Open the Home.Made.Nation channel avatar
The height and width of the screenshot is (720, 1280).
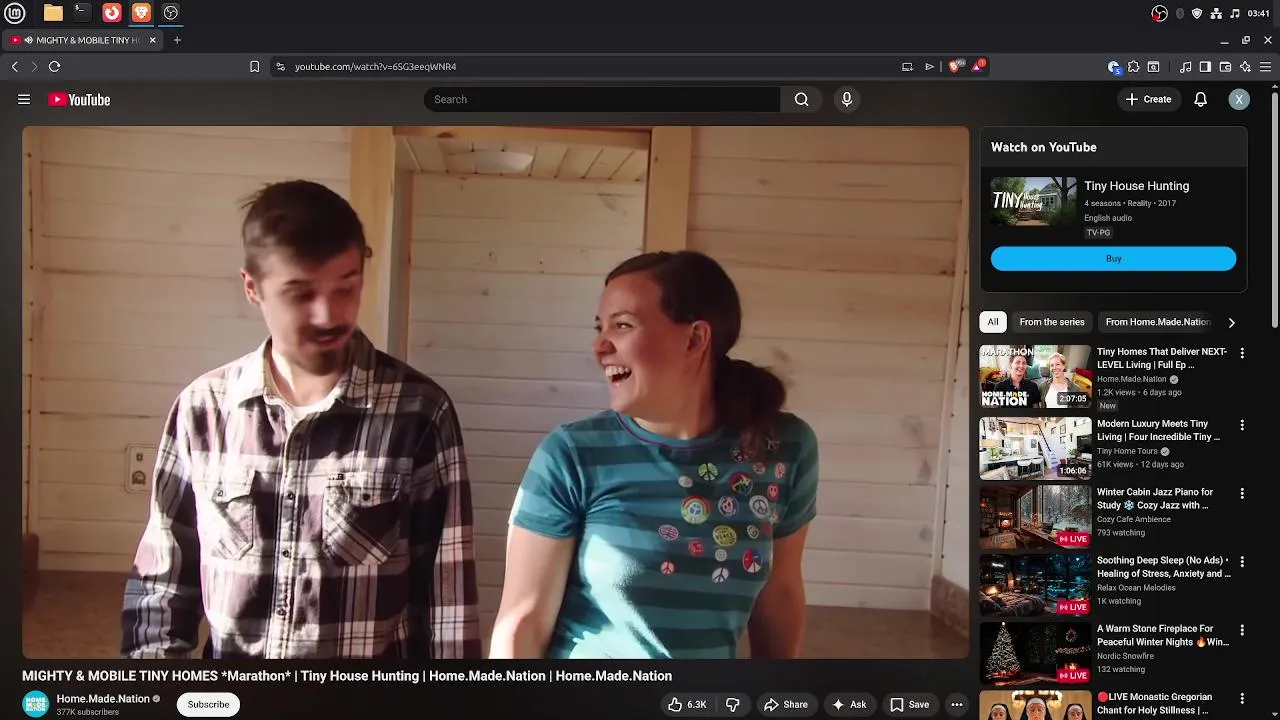pos(36,704)
